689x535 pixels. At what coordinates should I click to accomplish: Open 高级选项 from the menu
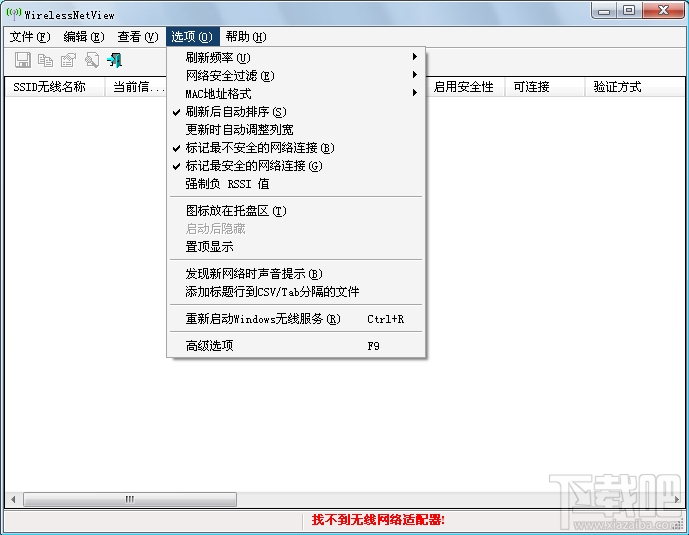tap(296, 346)
